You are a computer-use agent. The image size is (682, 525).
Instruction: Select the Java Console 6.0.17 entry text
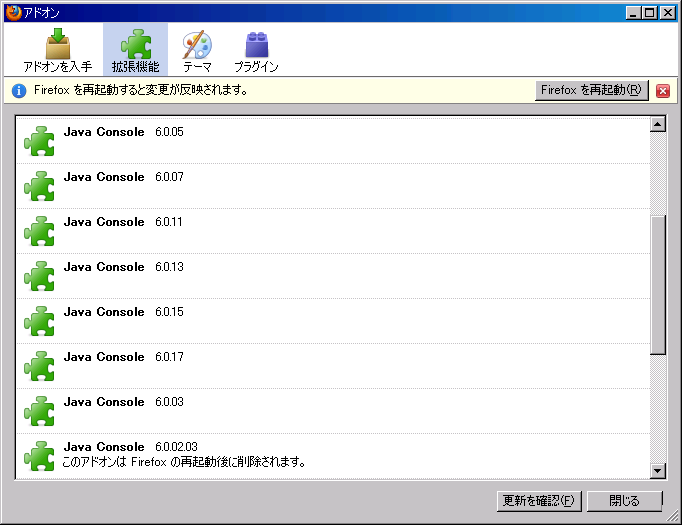click(124, 357)
